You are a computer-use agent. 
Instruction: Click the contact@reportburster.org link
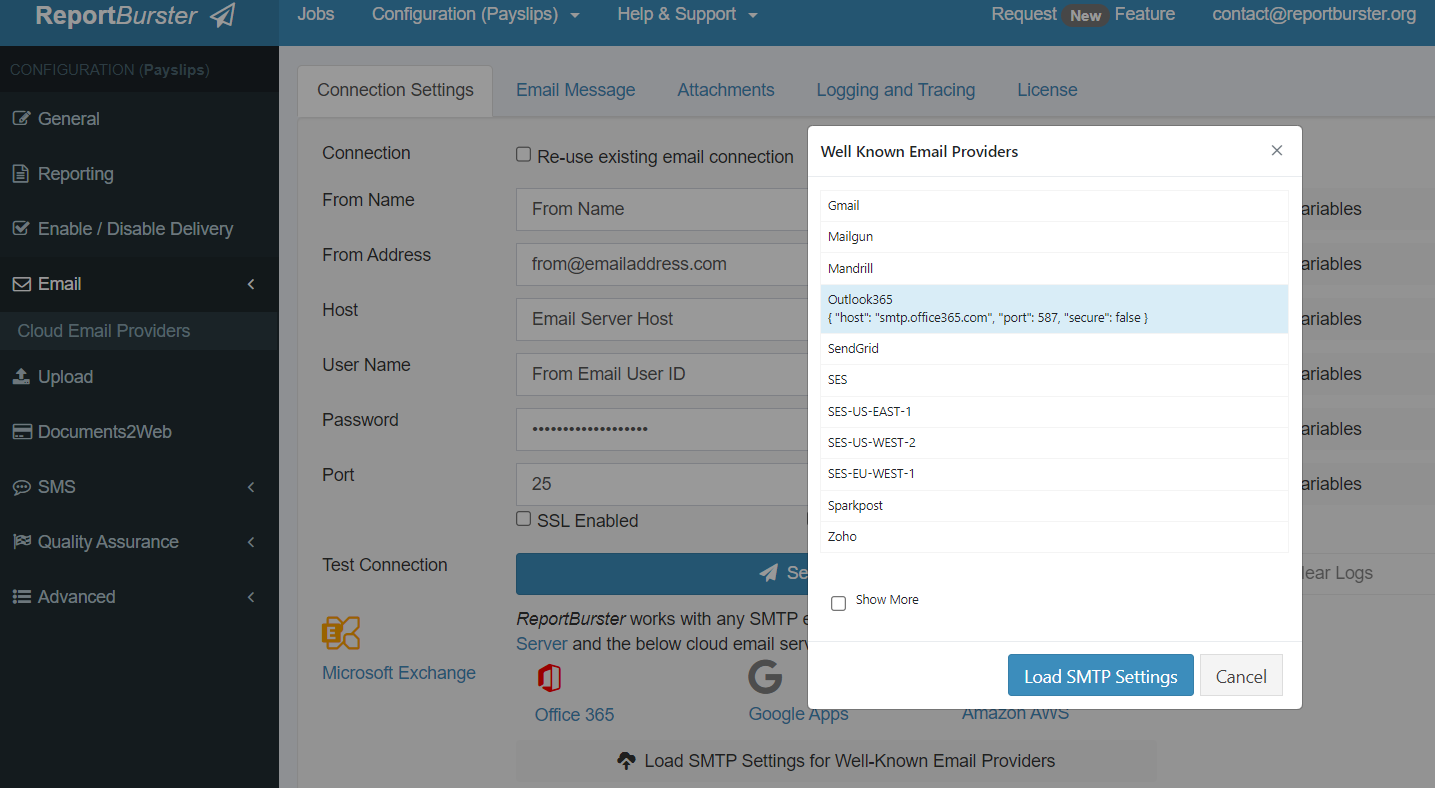(1314, 14)
